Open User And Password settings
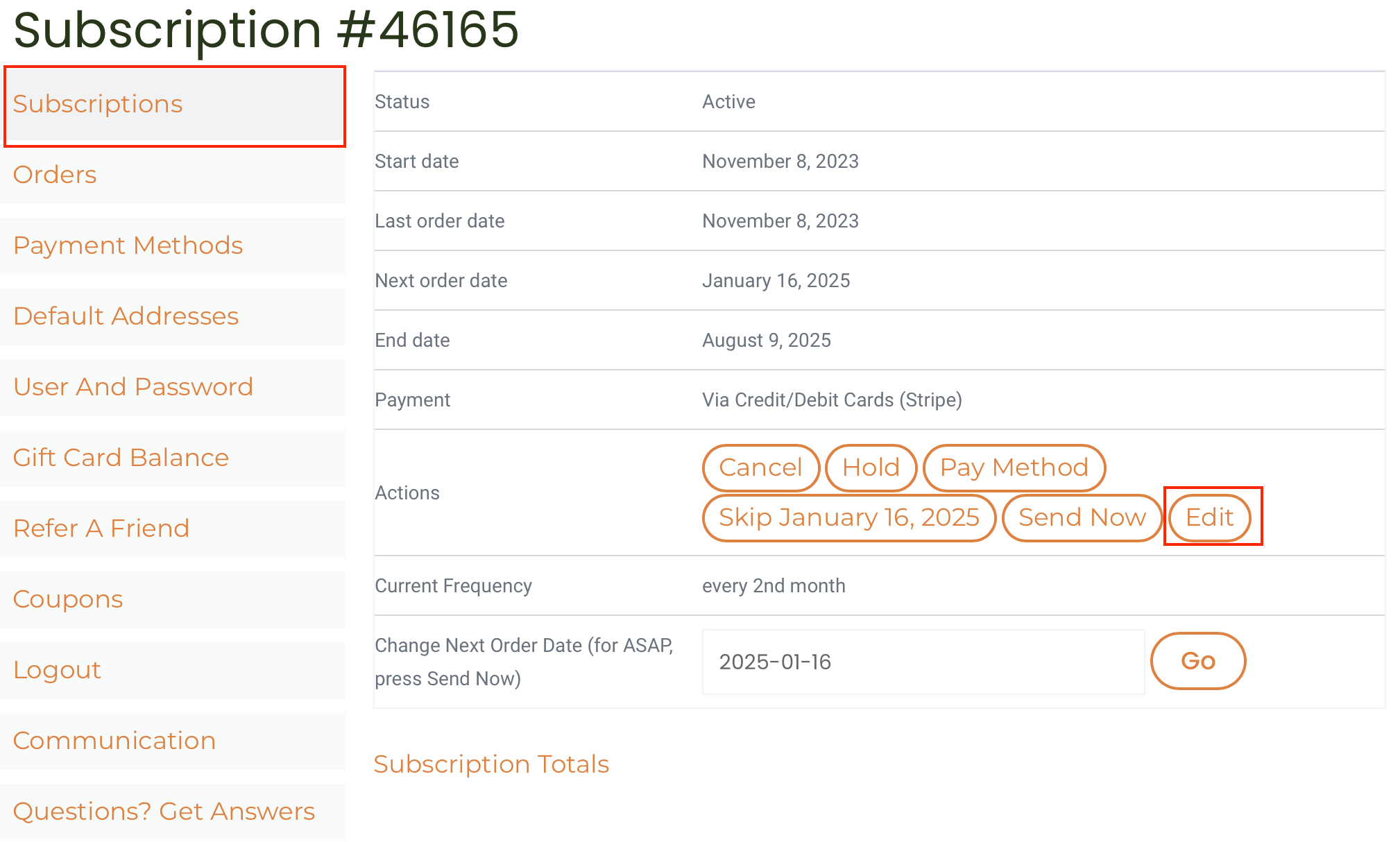Screen dimensions: 1400x842 pos(133,387)
